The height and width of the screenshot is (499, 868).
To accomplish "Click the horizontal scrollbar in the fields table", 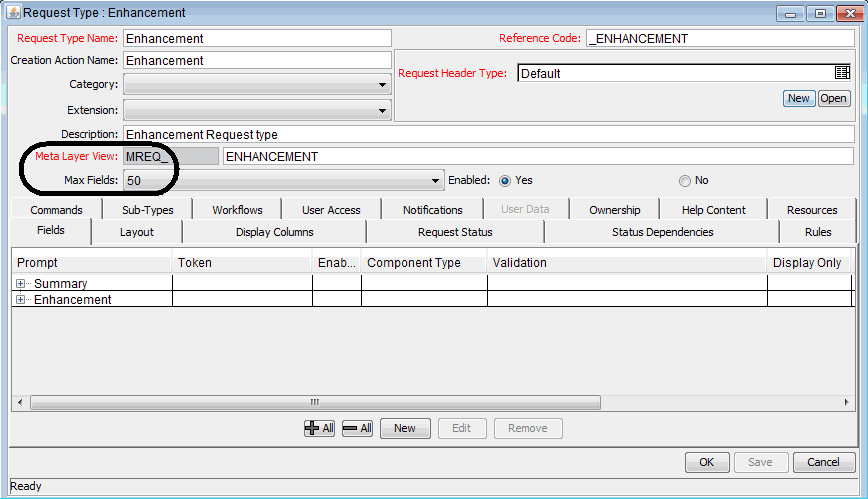I will 314,402.
